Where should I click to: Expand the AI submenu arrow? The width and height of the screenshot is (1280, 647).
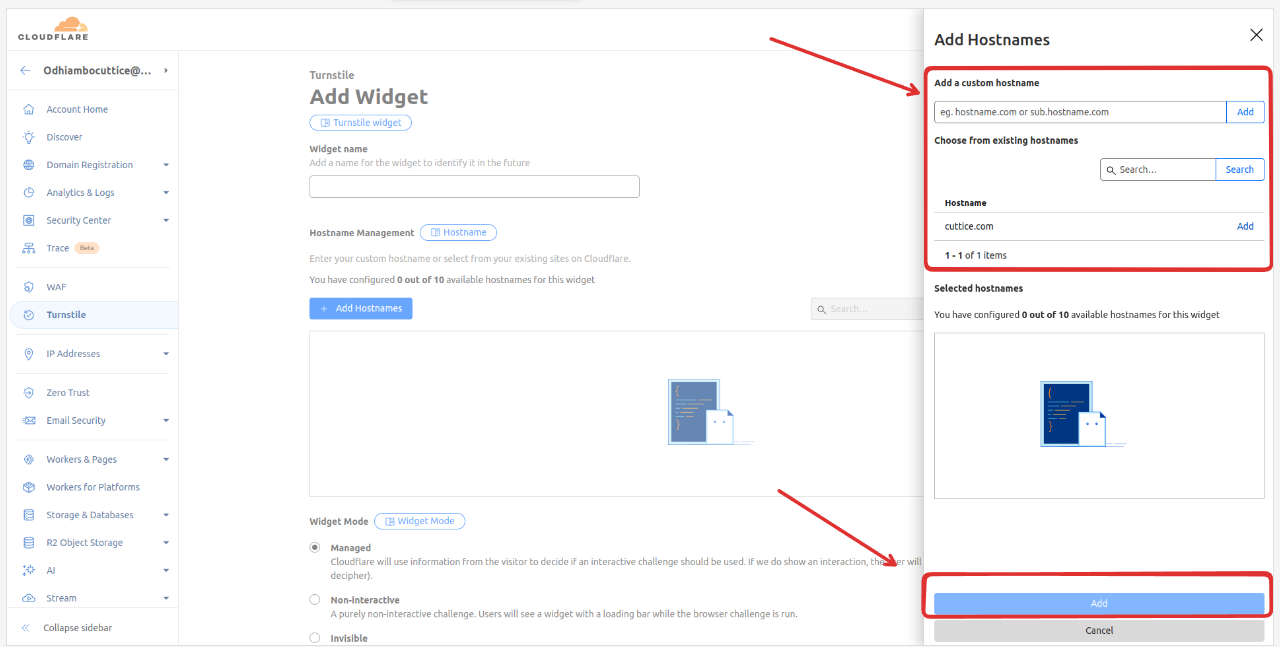166,570
